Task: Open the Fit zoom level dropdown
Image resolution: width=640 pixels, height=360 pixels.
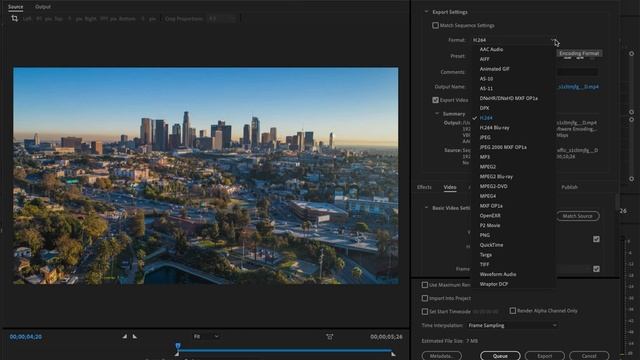Action: click(x=206, y=336)
